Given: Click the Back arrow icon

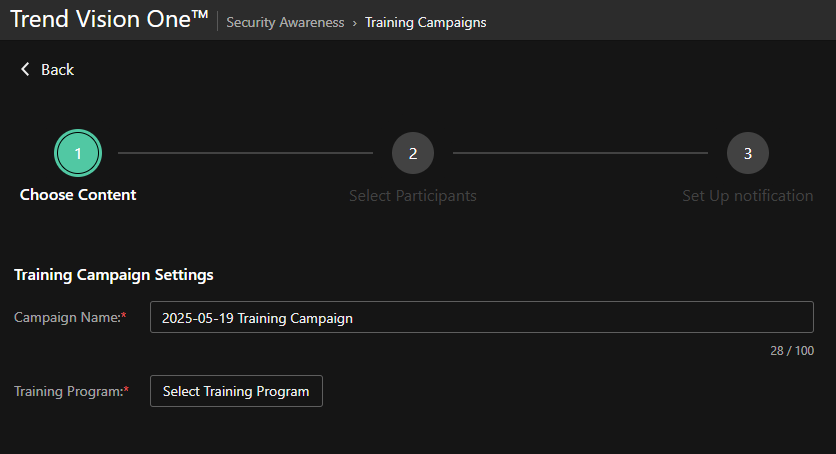Looking at the screenshot, I should [x=25, y=69].
